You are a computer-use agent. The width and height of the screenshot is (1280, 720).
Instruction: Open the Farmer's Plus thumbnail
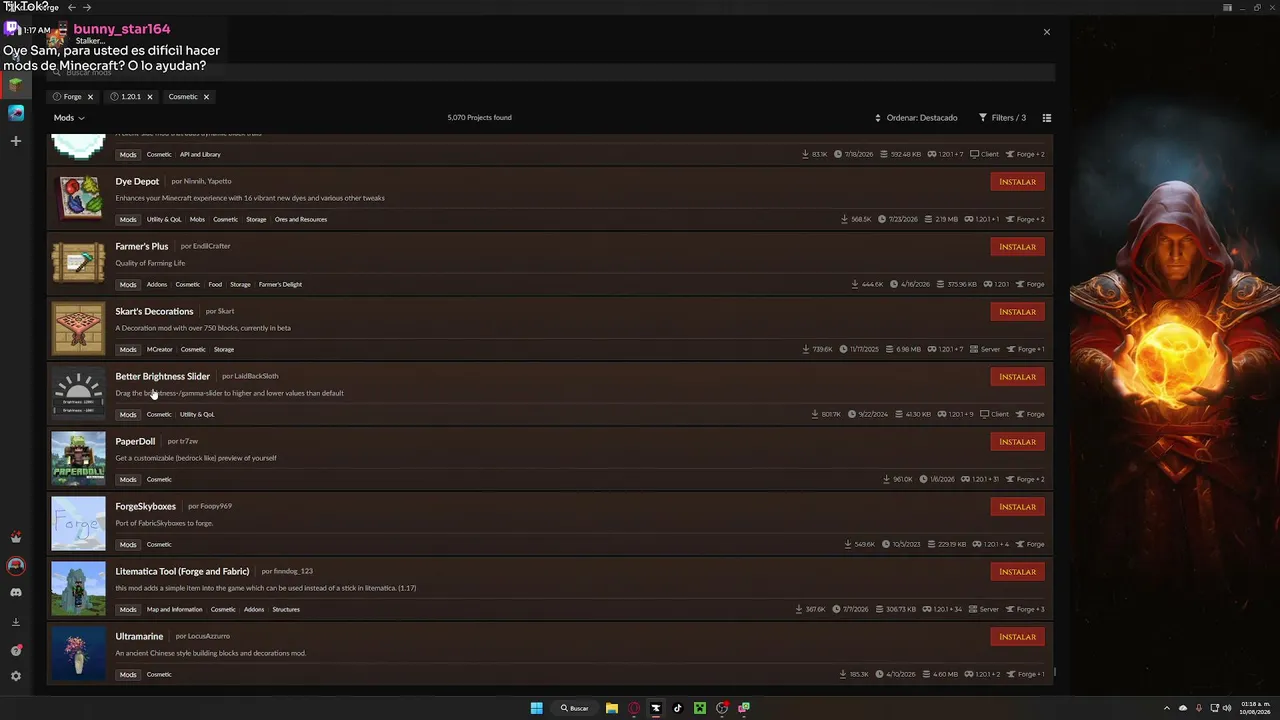click(78, 263)
